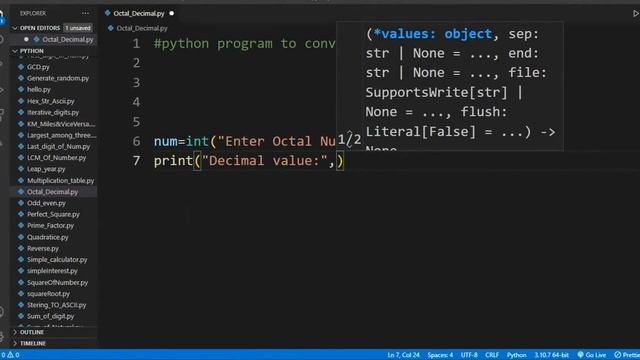Open simpleInterest.py file
The height and width of the screenshot is (360, 640).
tap(52, 271)
